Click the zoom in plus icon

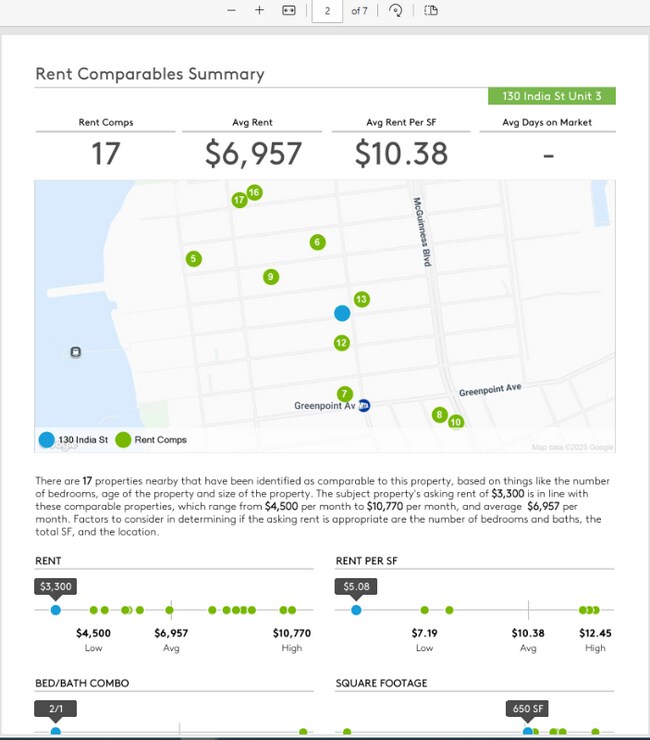pyautogui.click(x=259, y=10)
